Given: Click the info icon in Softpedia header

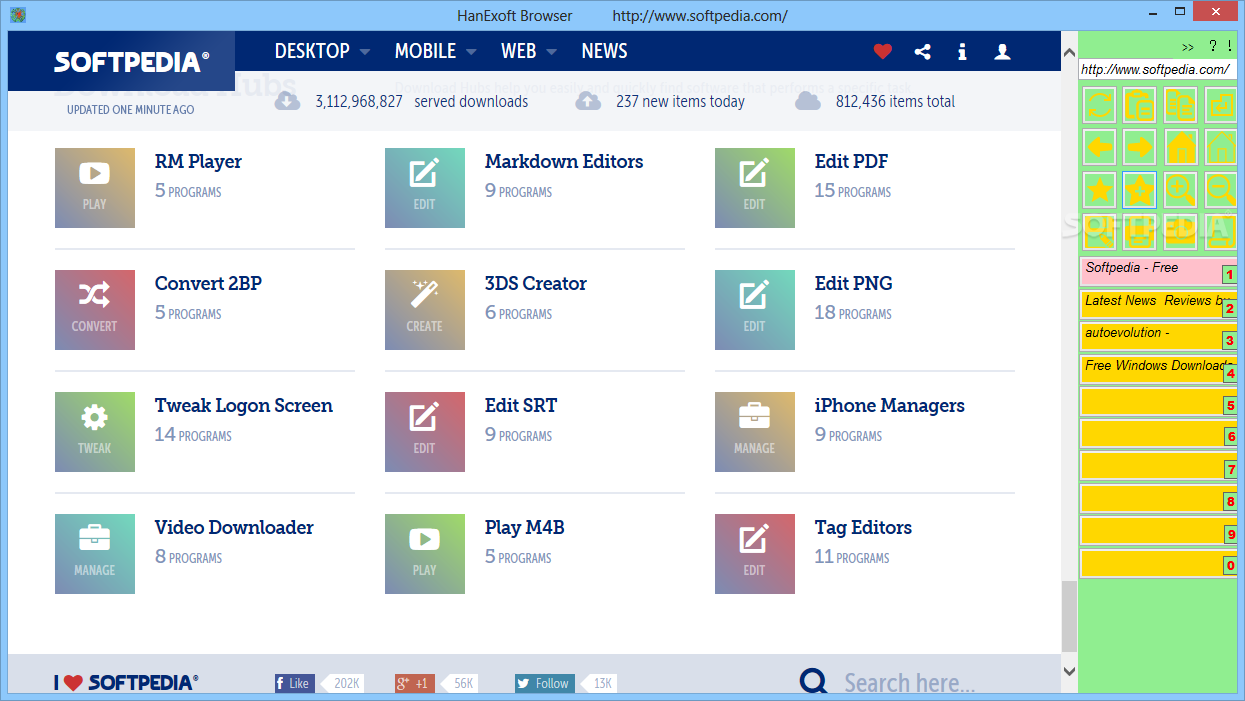Looking at the screenshot, I should tap(962, 51).
